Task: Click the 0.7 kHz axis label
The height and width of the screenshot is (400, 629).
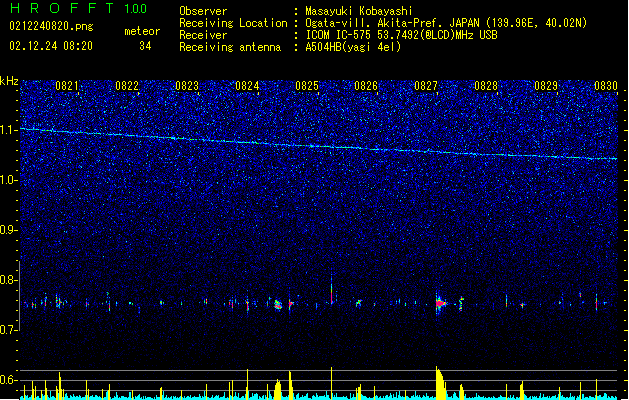Action: [9, 330]
